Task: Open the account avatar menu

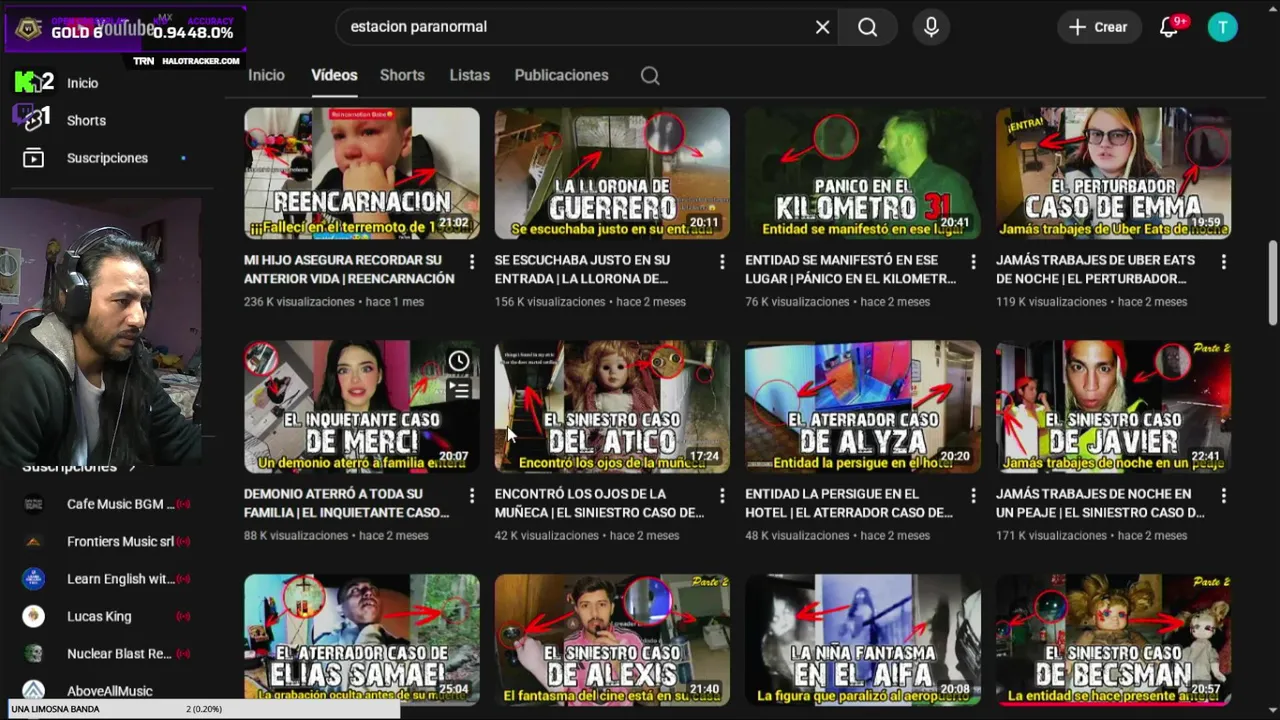Action: tap(1222, 27)
